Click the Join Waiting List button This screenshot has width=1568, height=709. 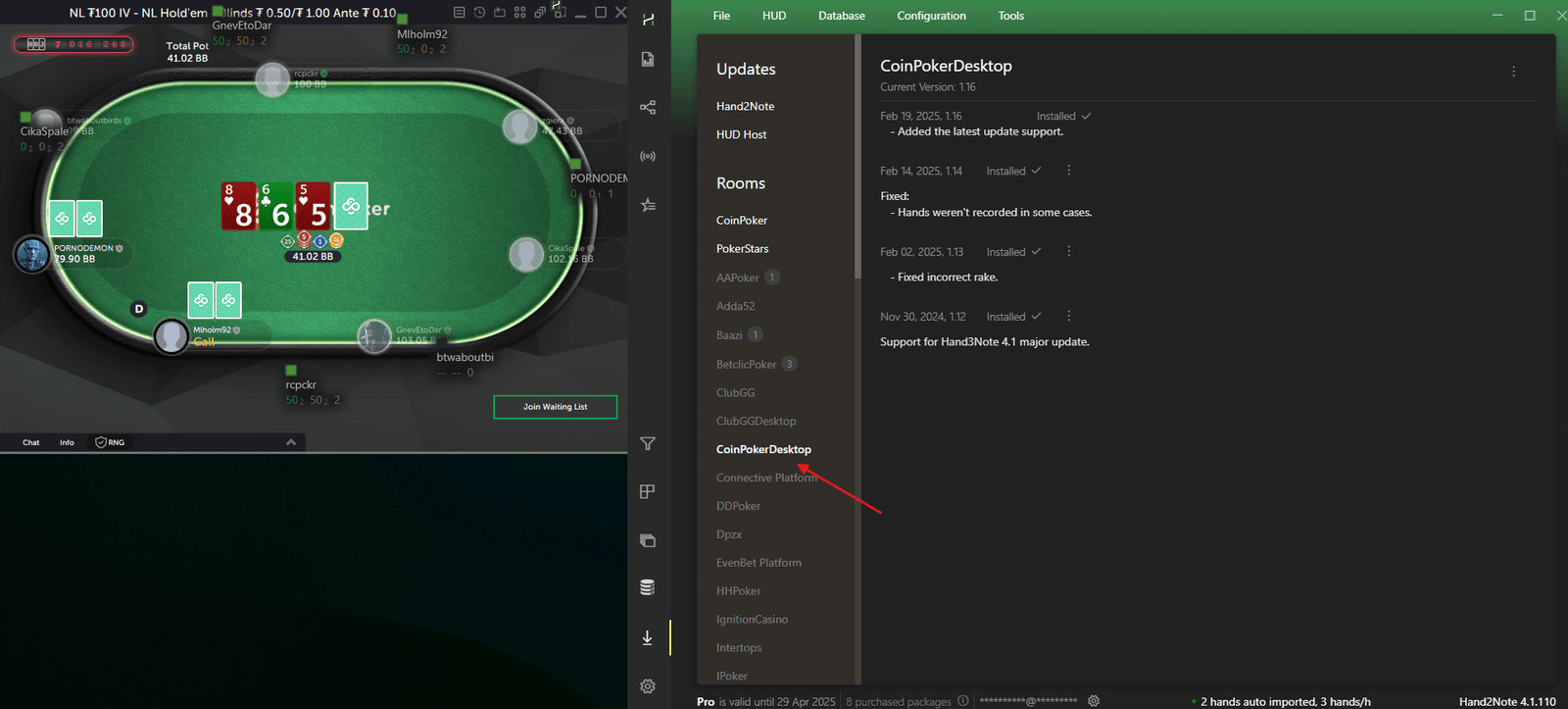[555, 407]
